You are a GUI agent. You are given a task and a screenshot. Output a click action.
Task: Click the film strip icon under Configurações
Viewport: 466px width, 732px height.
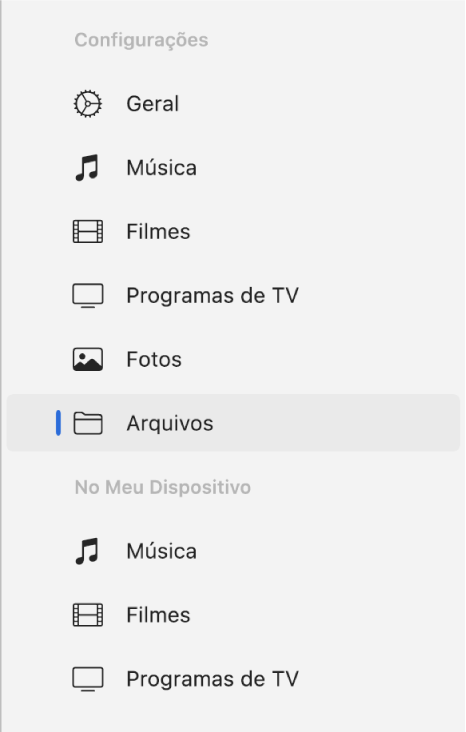pyautogui.click(x=87, y=232)
